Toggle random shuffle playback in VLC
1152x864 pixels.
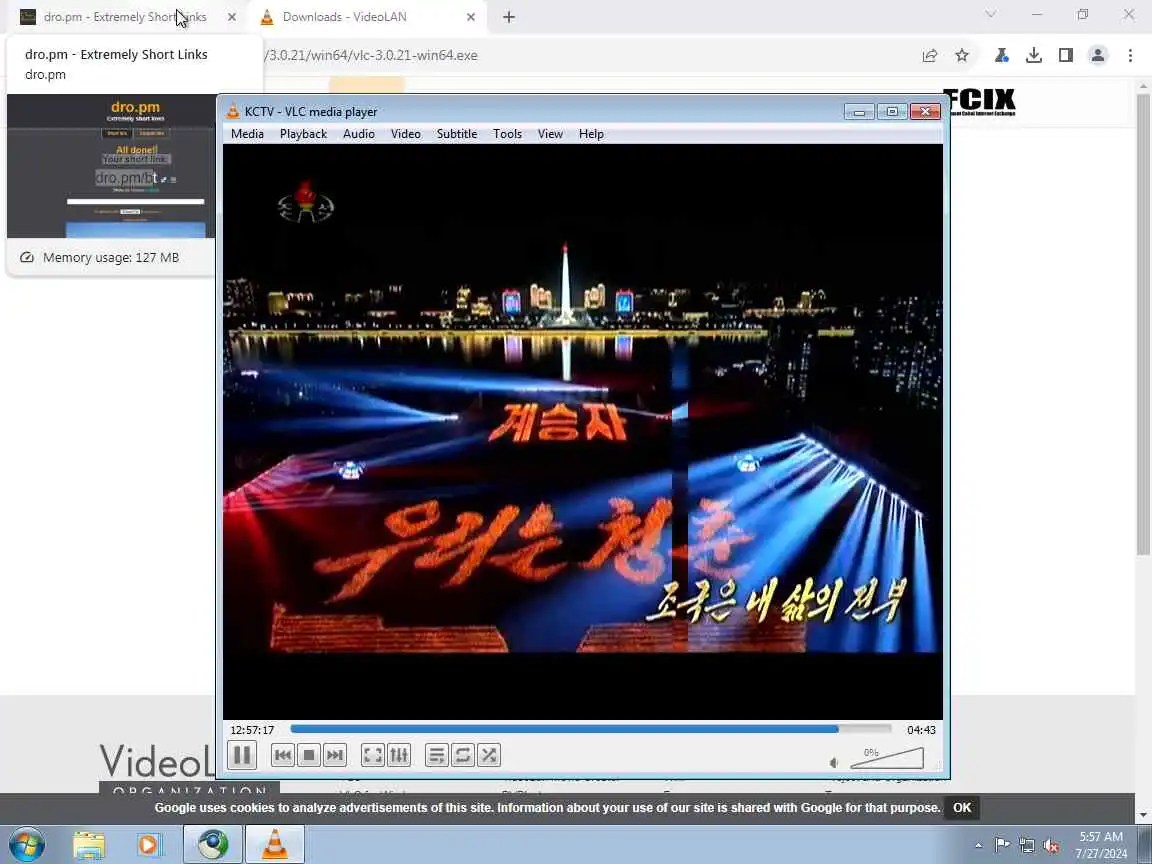point(489,755)
